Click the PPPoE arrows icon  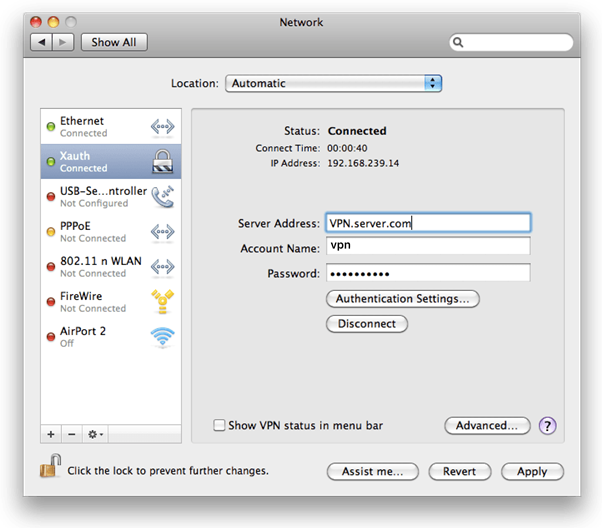tap(162, 232)
